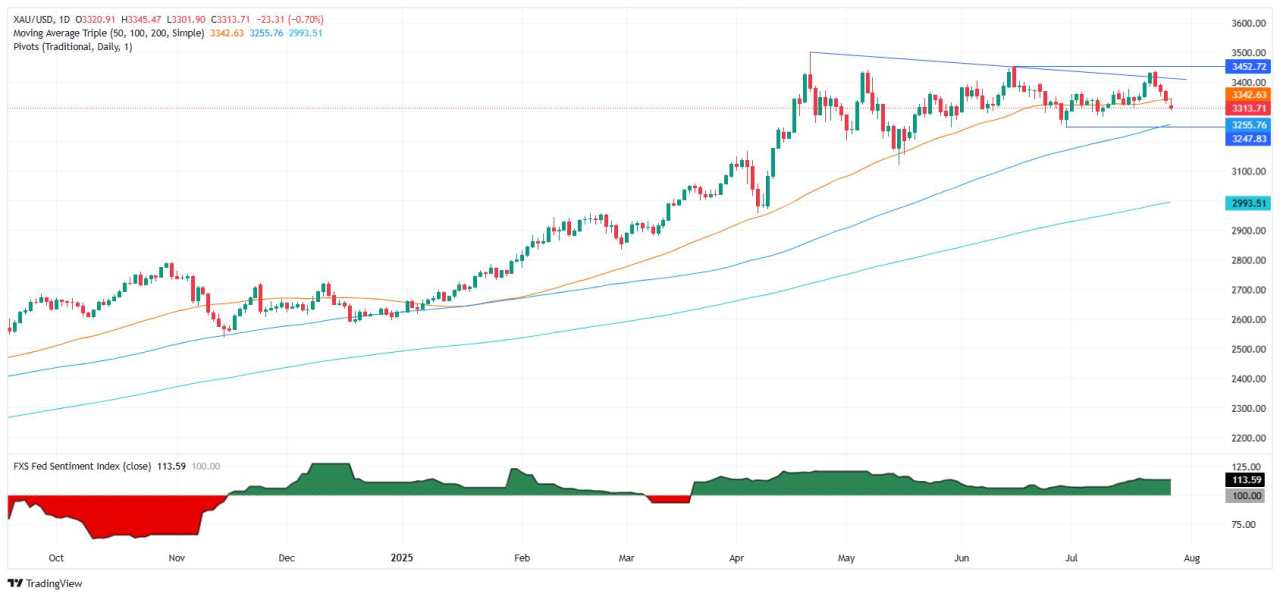The height and width of the screenshot is (597, 1280).
Task: Select the blue 3452.72 price label
Action: [x=1248, y=66]
